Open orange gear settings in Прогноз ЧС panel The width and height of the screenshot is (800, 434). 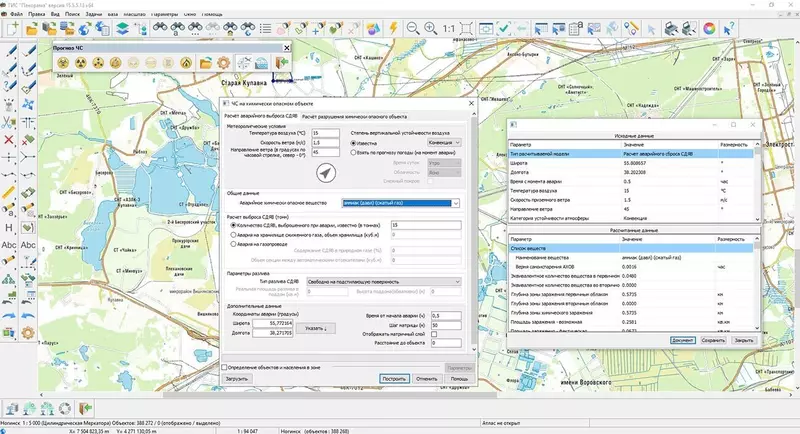tap(223, 63)
